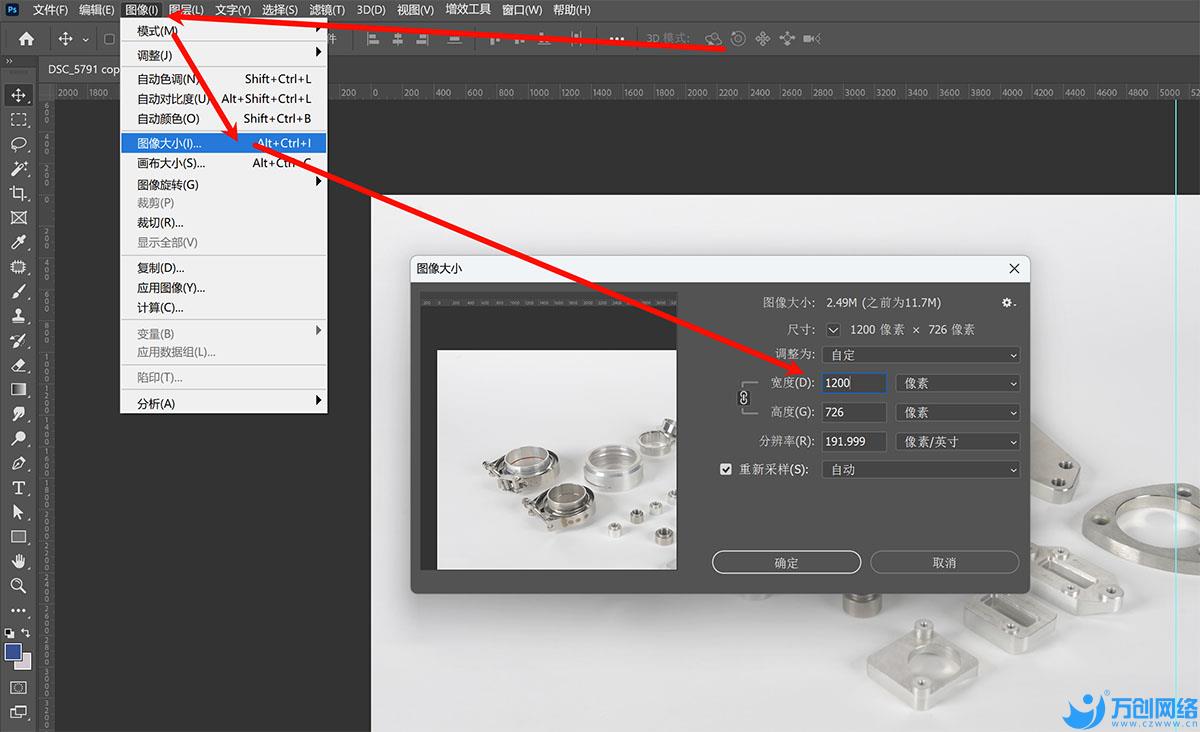The width and height of the screenshot is (1200, 732).
Task: Click the 高度(G) height input field
Action: (x=853, y=412)
